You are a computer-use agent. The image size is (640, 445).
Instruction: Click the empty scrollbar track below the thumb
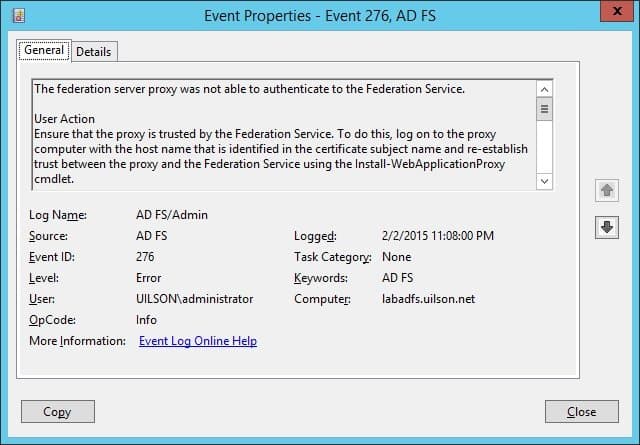pos(544,147)
